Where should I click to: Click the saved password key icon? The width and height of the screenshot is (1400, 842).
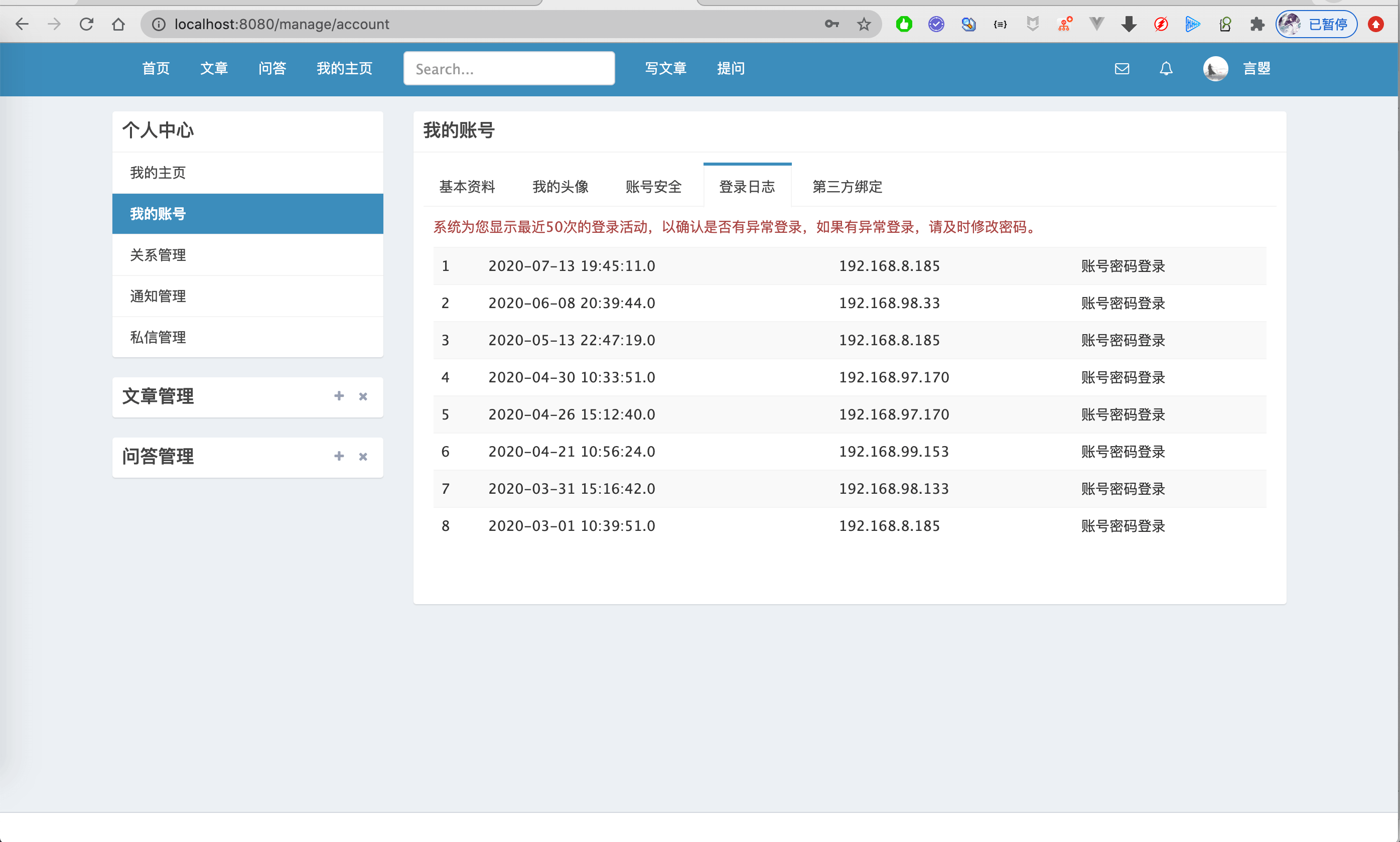(x=831, y=24)
